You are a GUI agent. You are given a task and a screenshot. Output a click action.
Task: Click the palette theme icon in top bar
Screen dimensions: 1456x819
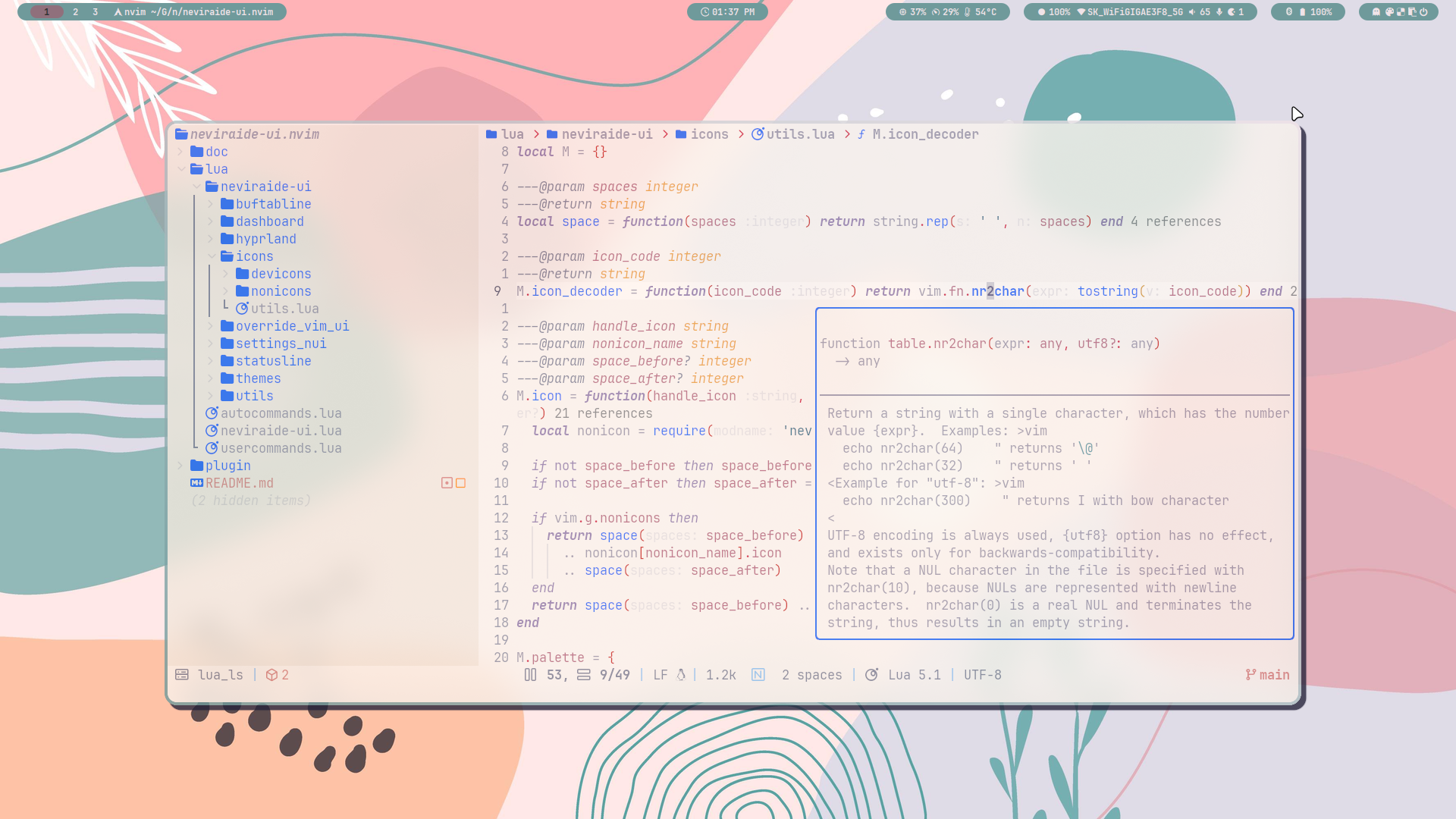pyautogui.click(x=1389, y=11)
